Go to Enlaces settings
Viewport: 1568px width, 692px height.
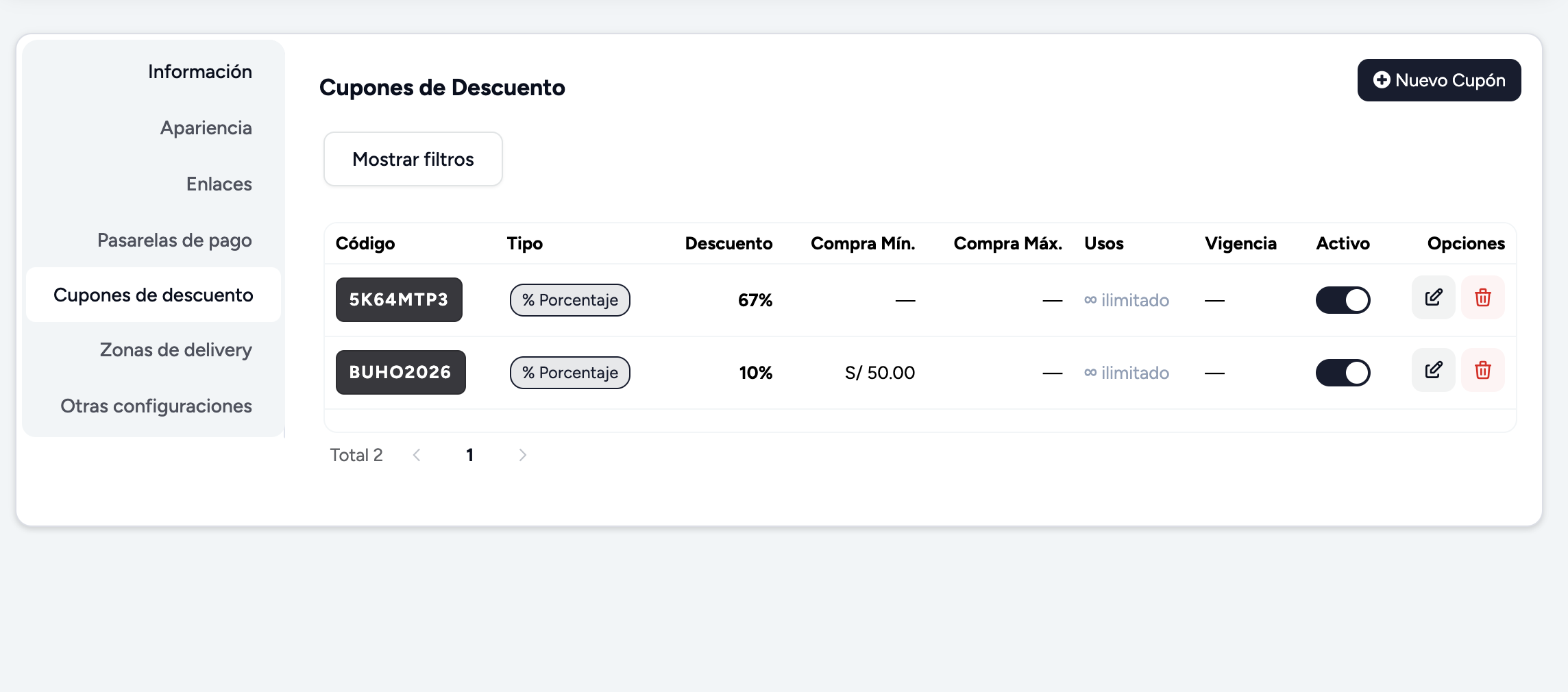click(x=219, y=184)
